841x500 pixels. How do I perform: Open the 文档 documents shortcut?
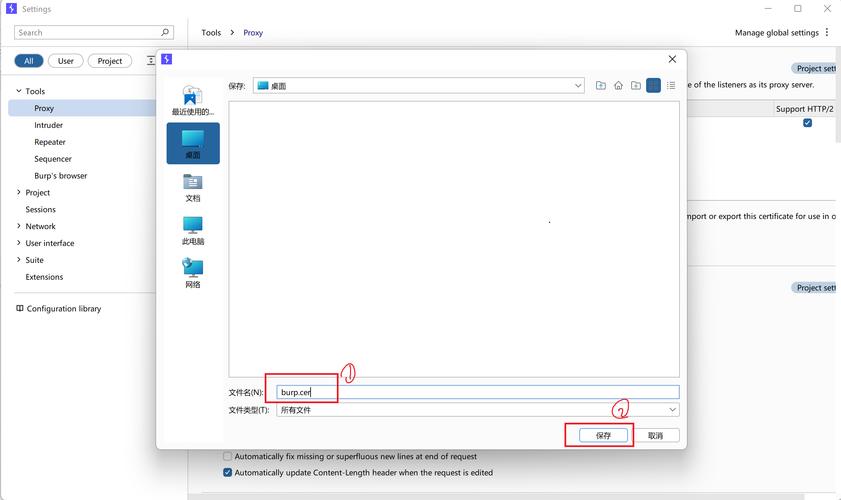coord(193,188)
